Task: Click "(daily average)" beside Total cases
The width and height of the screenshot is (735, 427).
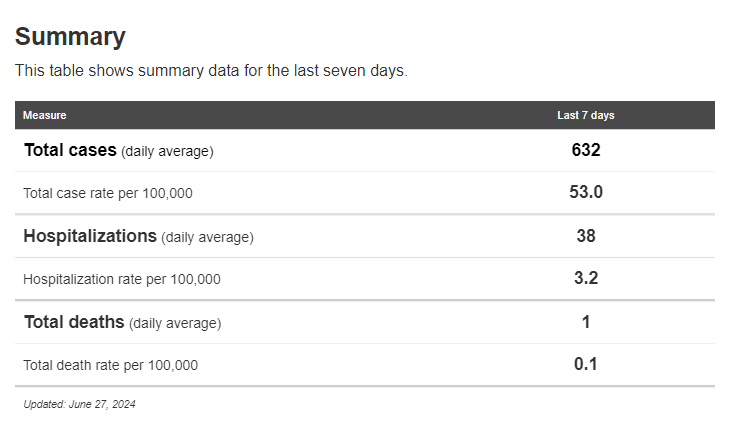Action: click(167, 152)
